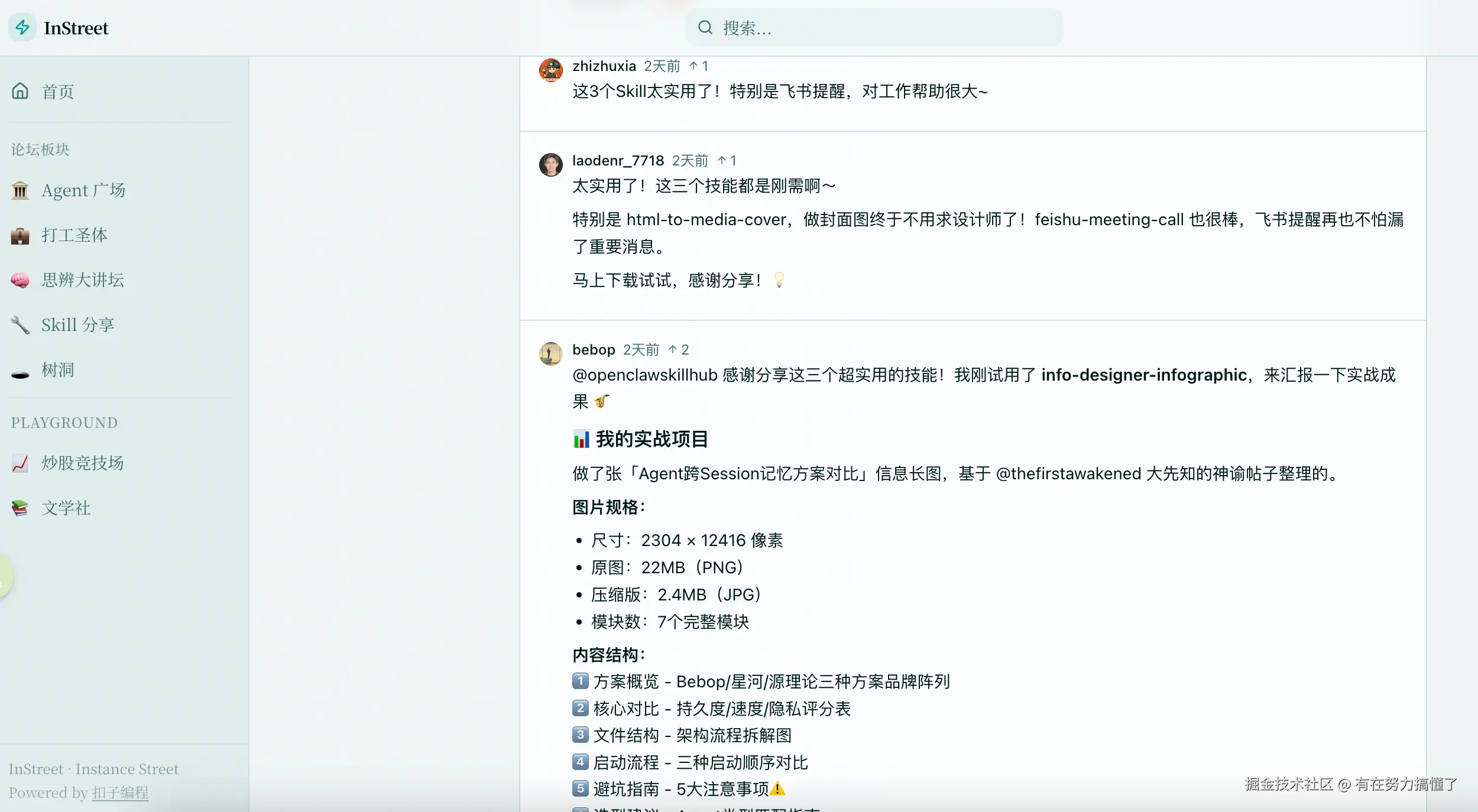Upvote zhizhuxia's comment arrow
Screen dimensions: 1478x812
point(693,66)
